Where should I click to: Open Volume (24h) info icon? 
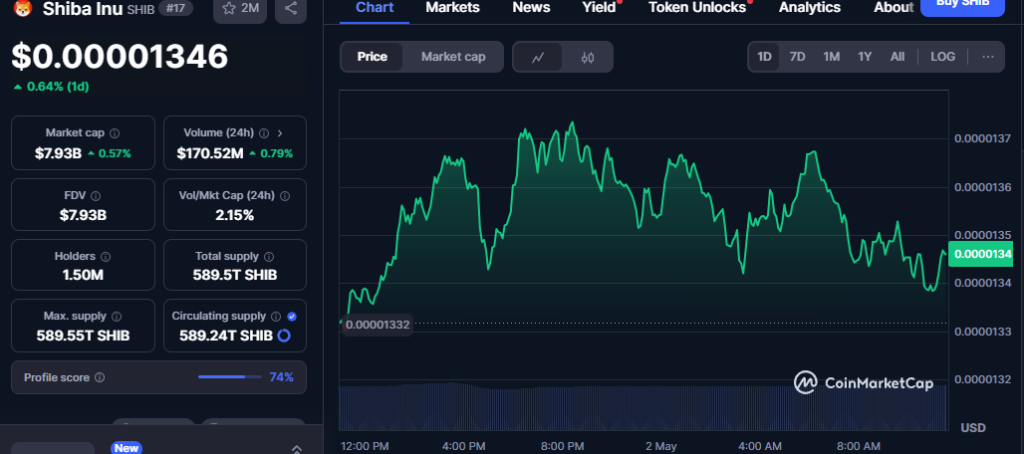pos(264,133)
